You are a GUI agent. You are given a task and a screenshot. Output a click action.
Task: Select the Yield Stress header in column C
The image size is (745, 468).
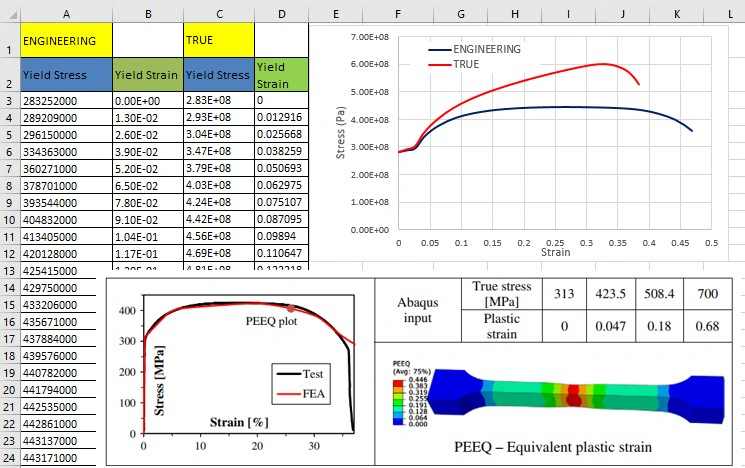219,75
